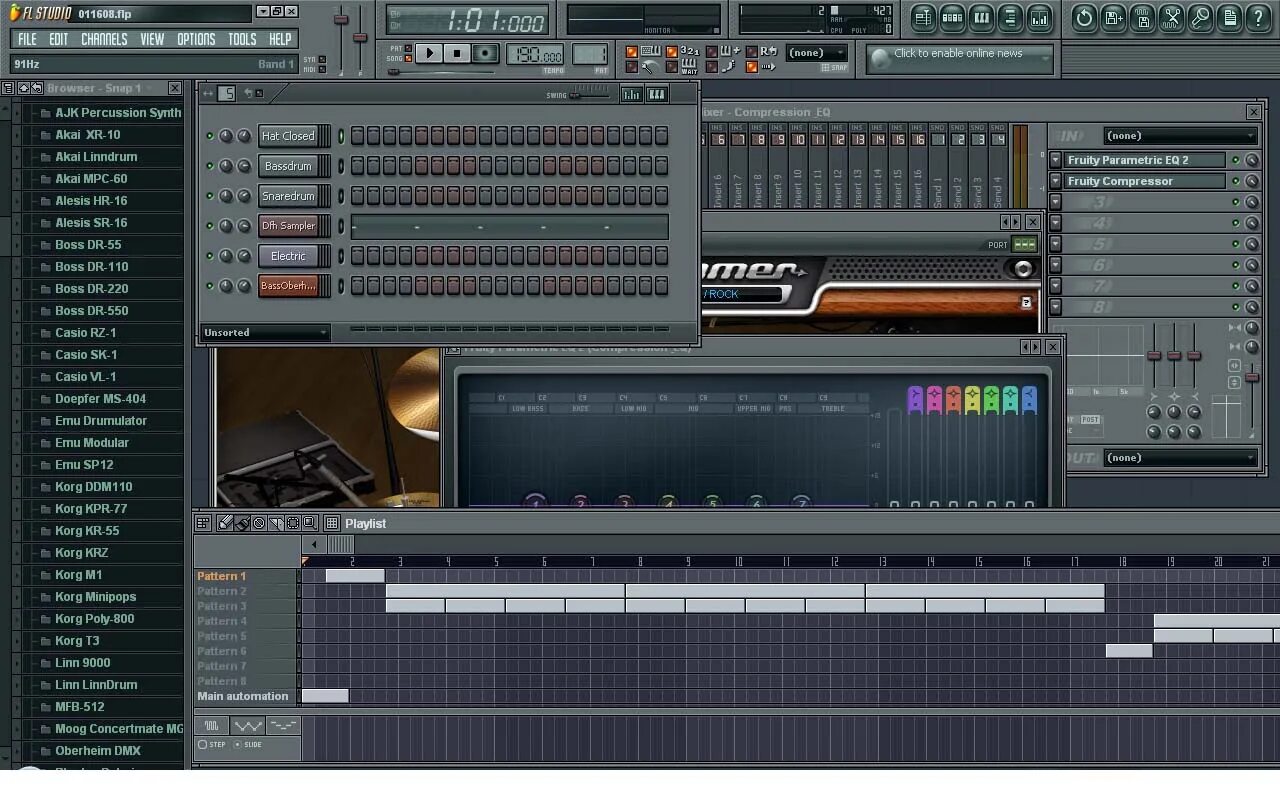Click the export wave save icon
Image resolution: width=1280 pixels, height=800 pixels.
1142,18
